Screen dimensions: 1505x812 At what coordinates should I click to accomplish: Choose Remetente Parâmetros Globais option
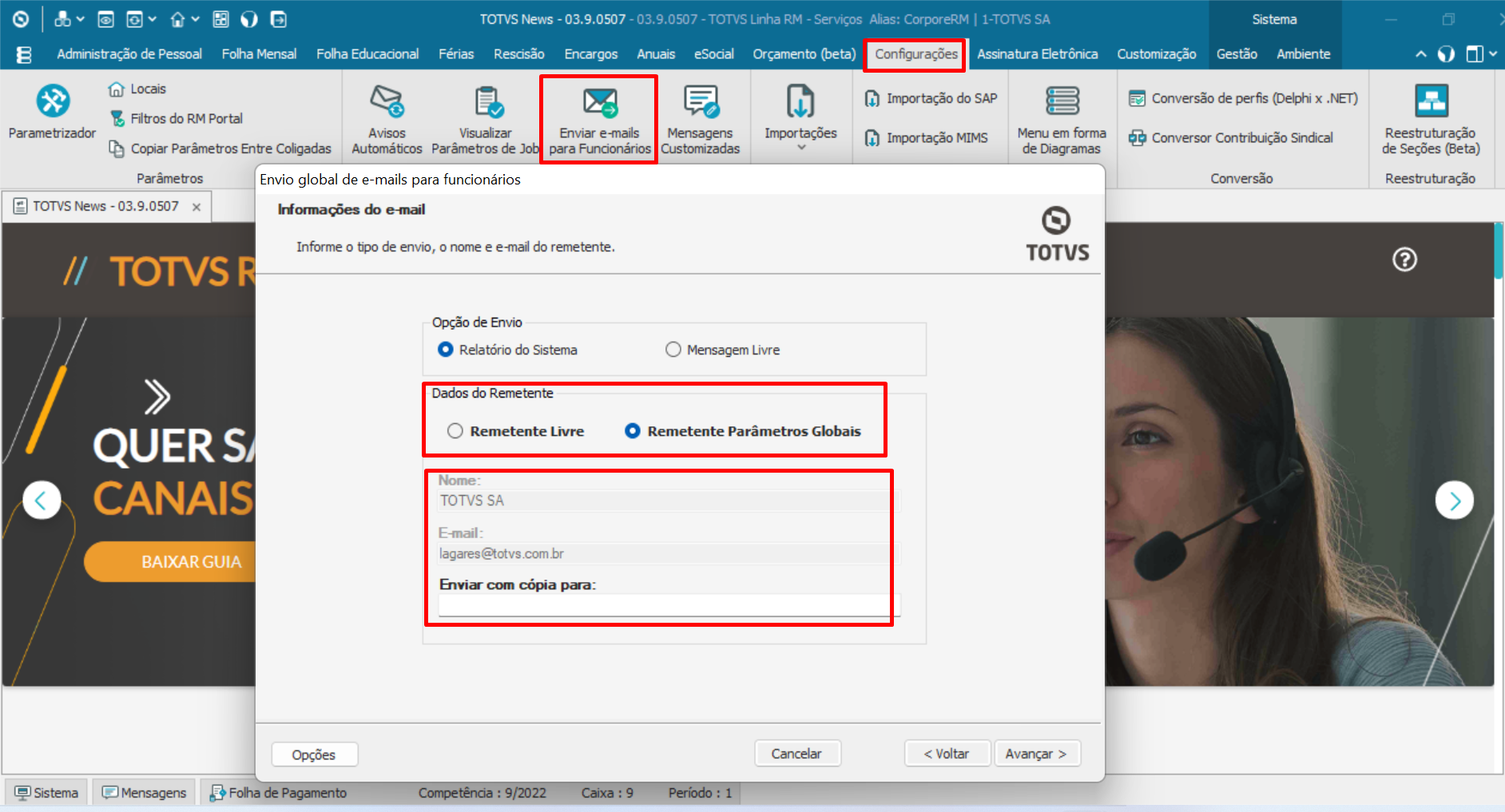click(x=742, y=431)
